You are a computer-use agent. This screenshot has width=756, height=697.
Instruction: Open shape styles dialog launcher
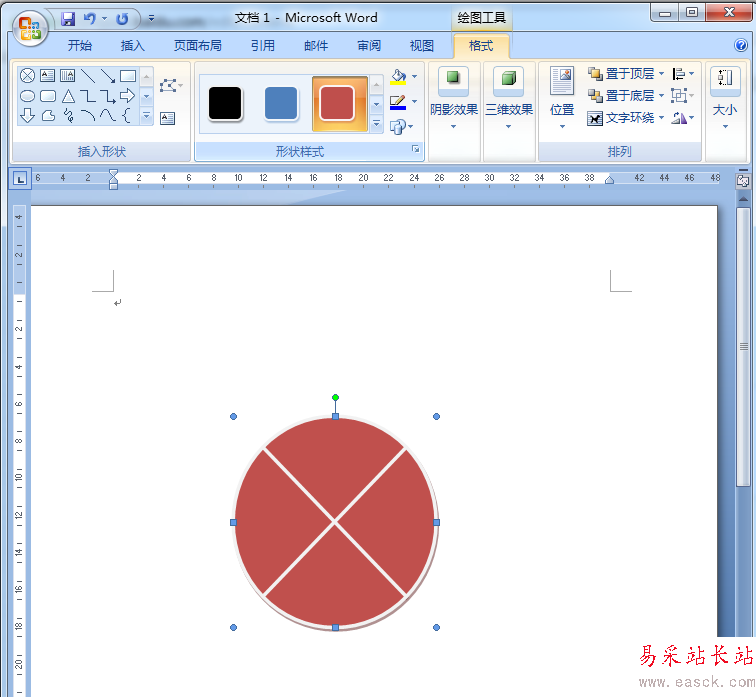click(x=416, y=149)
